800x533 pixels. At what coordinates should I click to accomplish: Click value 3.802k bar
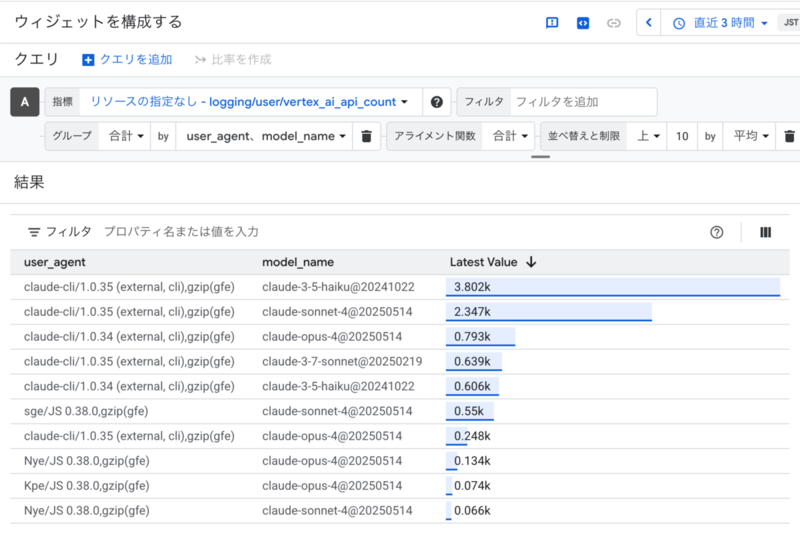[613, 287]
